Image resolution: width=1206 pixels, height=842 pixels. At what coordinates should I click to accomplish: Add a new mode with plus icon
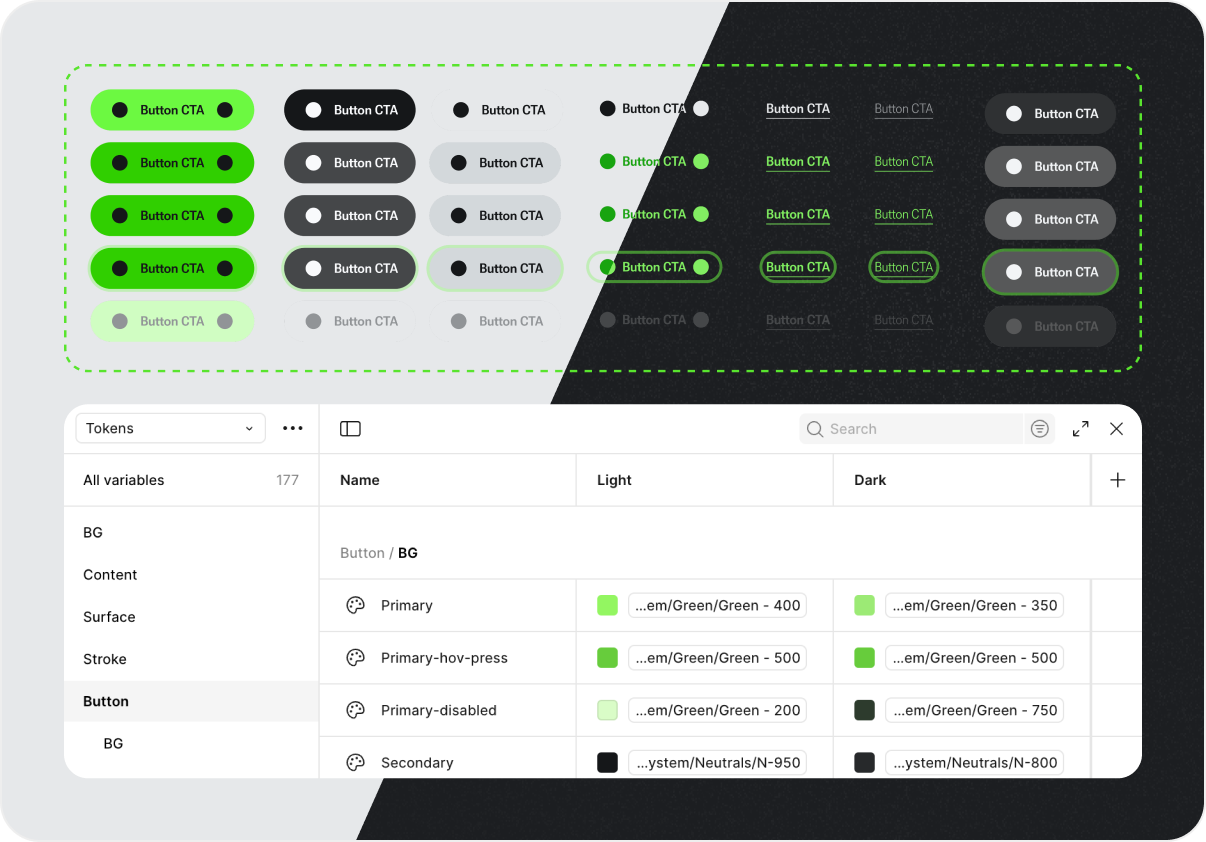tap(1117, 480)
